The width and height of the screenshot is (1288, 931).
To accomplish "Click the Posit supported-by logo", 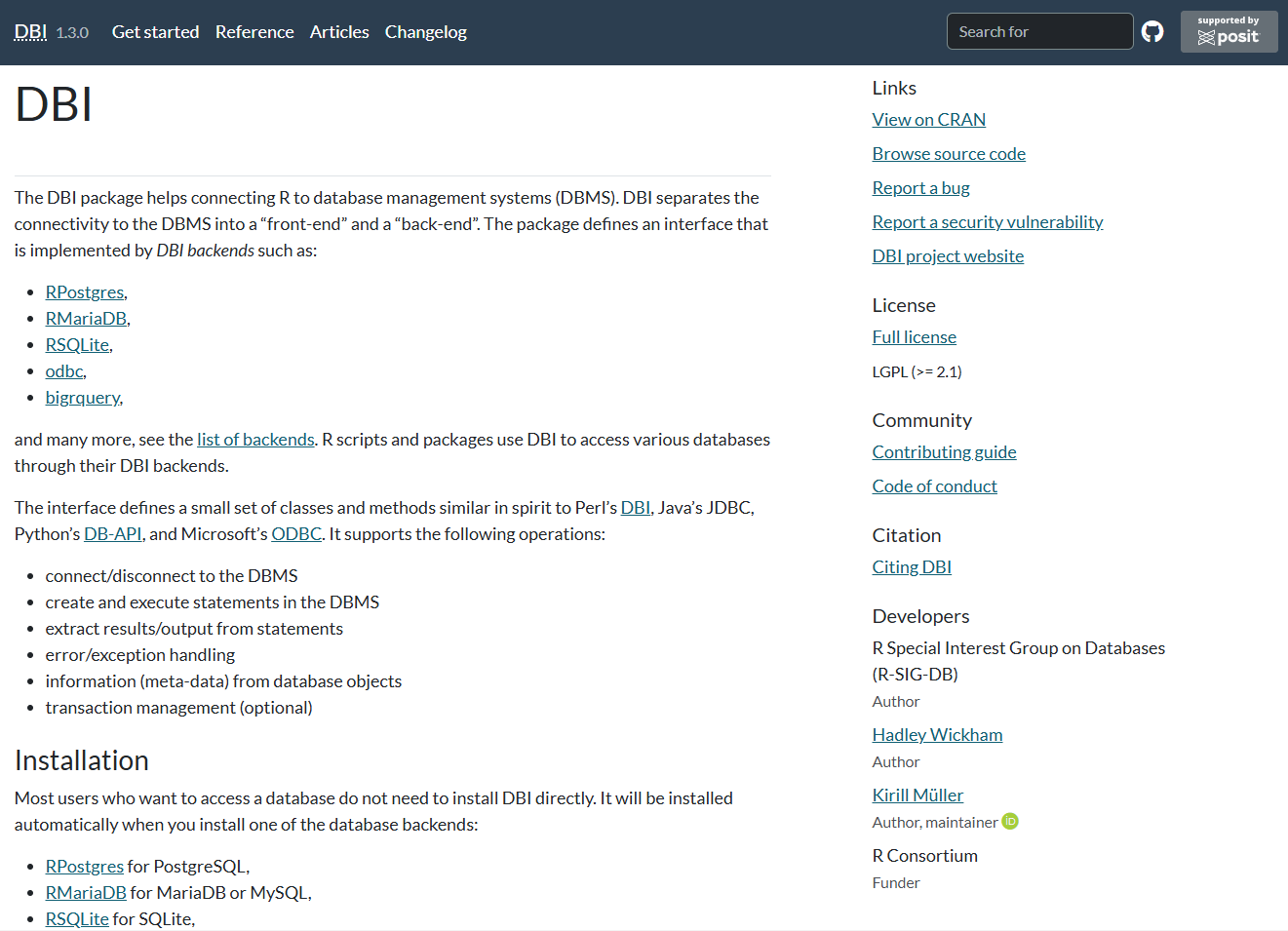I will pyautogui.click(x=1229, y=32).
